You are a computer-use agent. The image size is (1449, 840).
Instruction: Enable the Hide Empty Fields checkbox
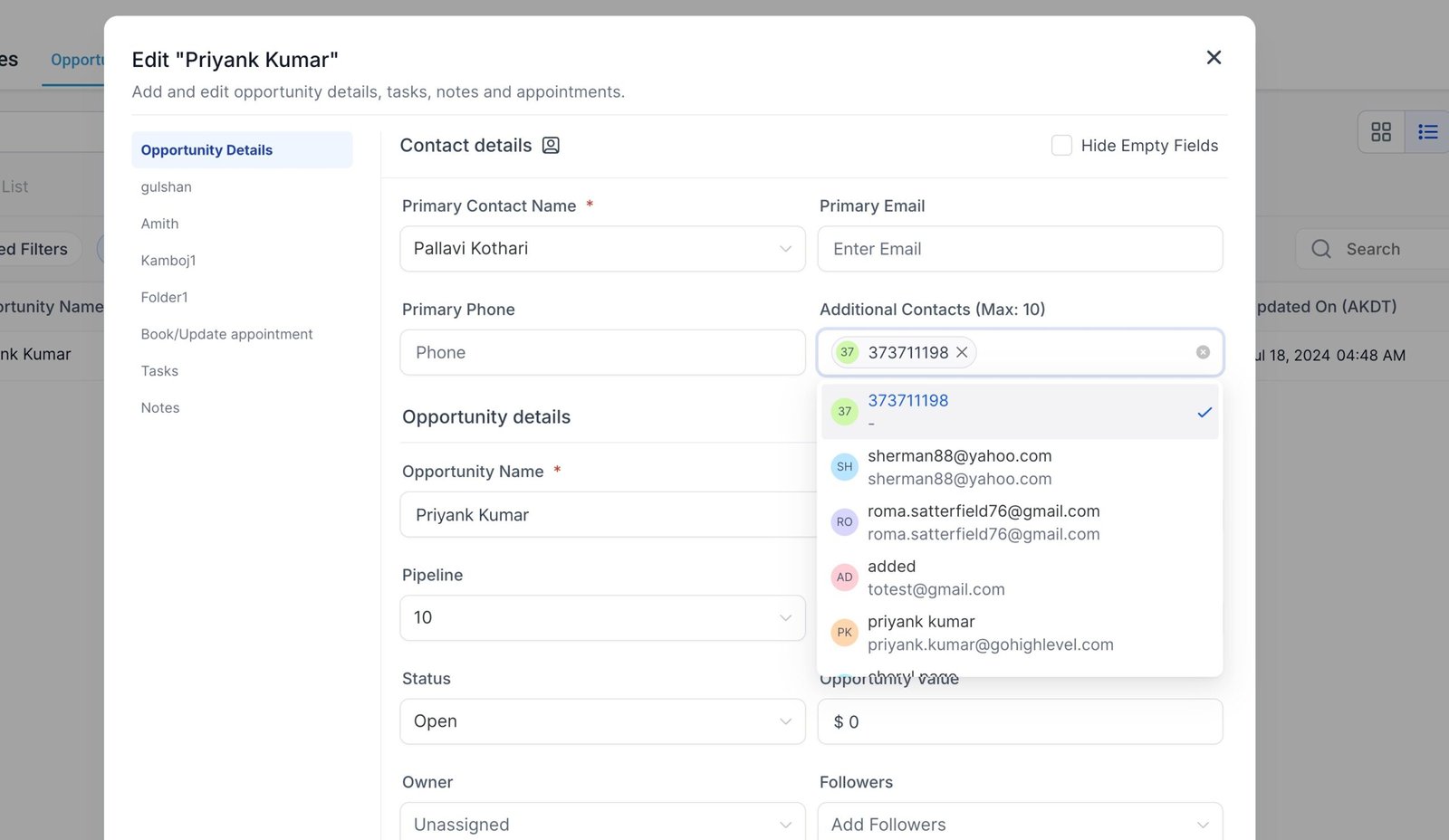[1061, 146]
